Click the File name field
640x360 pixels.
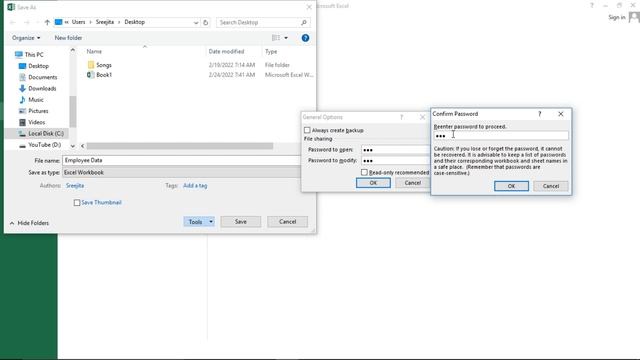coord(182,160)
